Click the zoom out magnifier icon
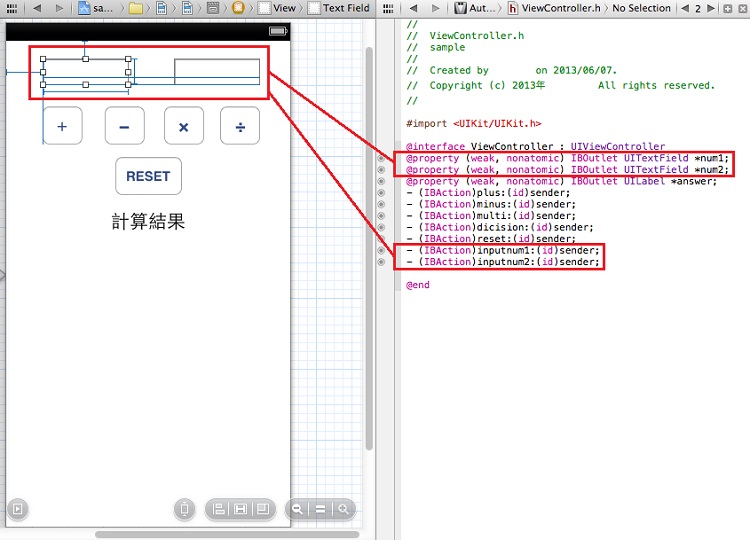Image resolution: width=750 pixels, height=540 pixels. (297, 509)
